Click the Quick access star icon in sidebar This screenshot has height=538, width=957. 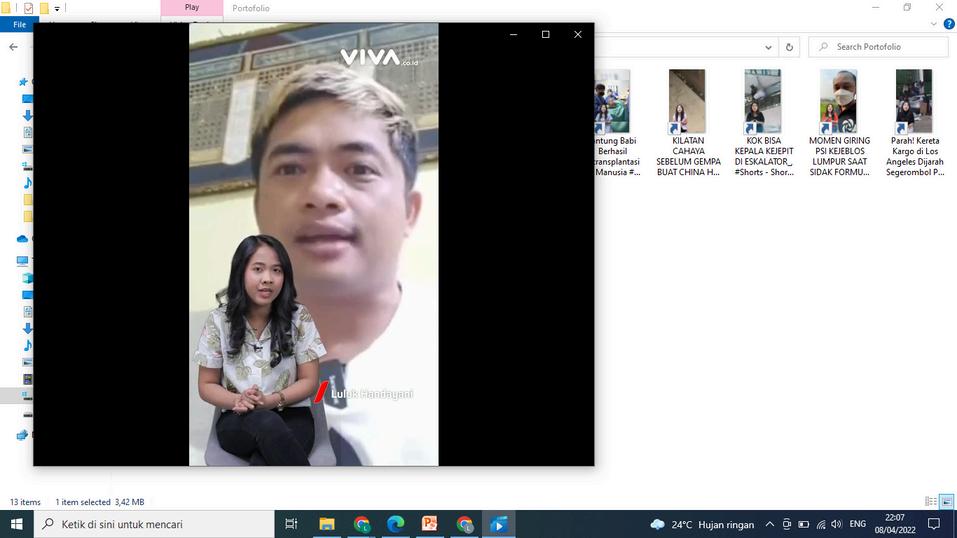pos(23,82)
